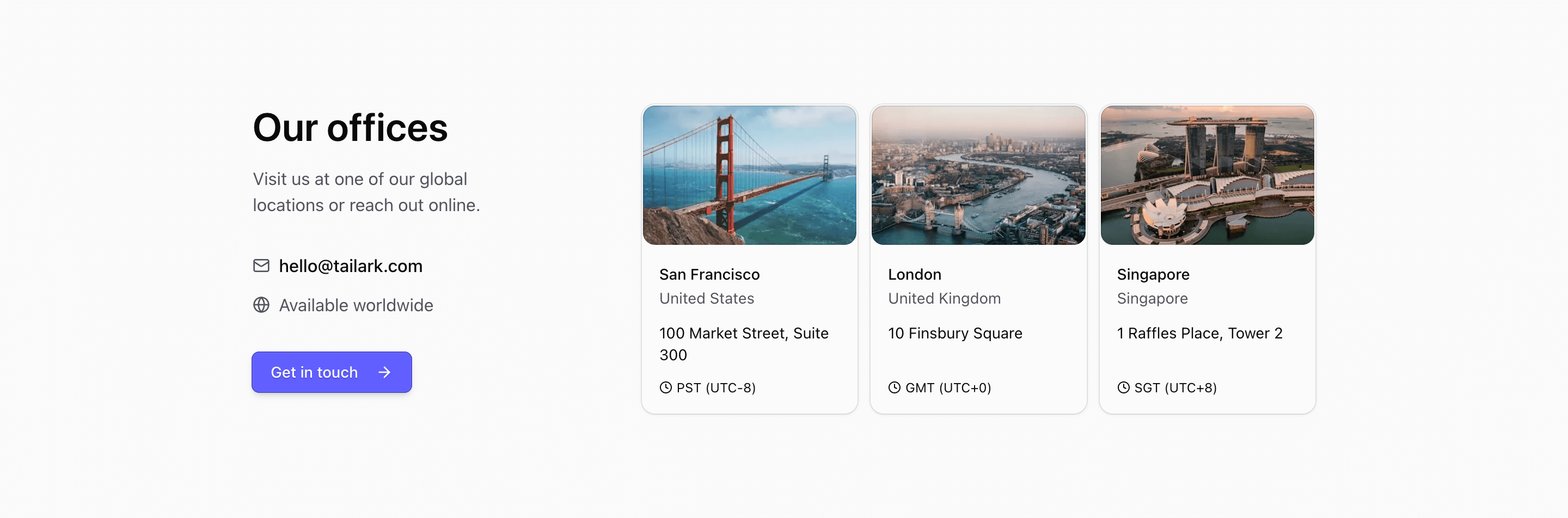Click the 10 Finsbury Square address
The height and width of the screenshot is (518, 1568).
[x=955, y=333]
